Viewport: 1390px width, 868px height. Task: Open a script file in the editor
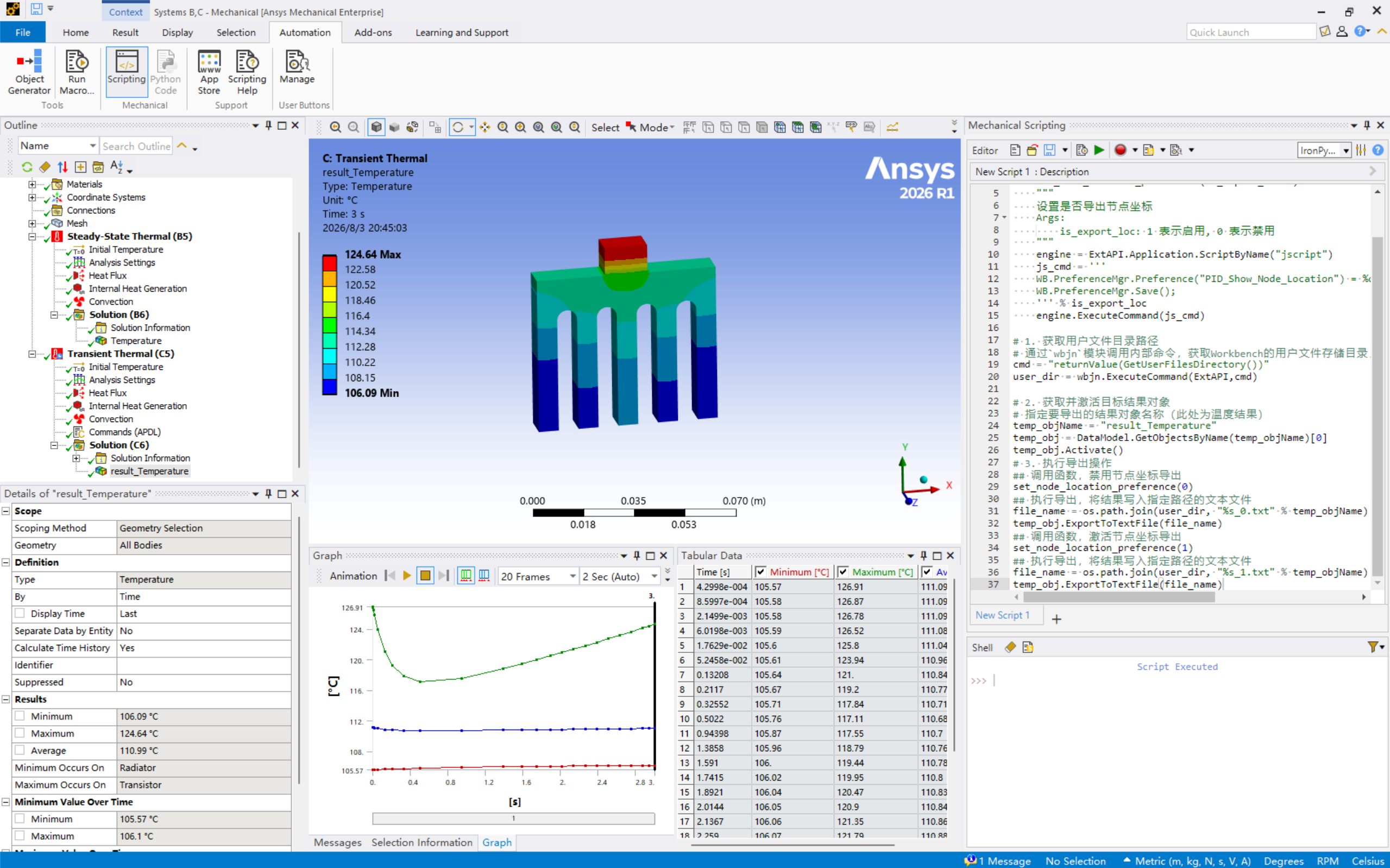pos(1032,150)
